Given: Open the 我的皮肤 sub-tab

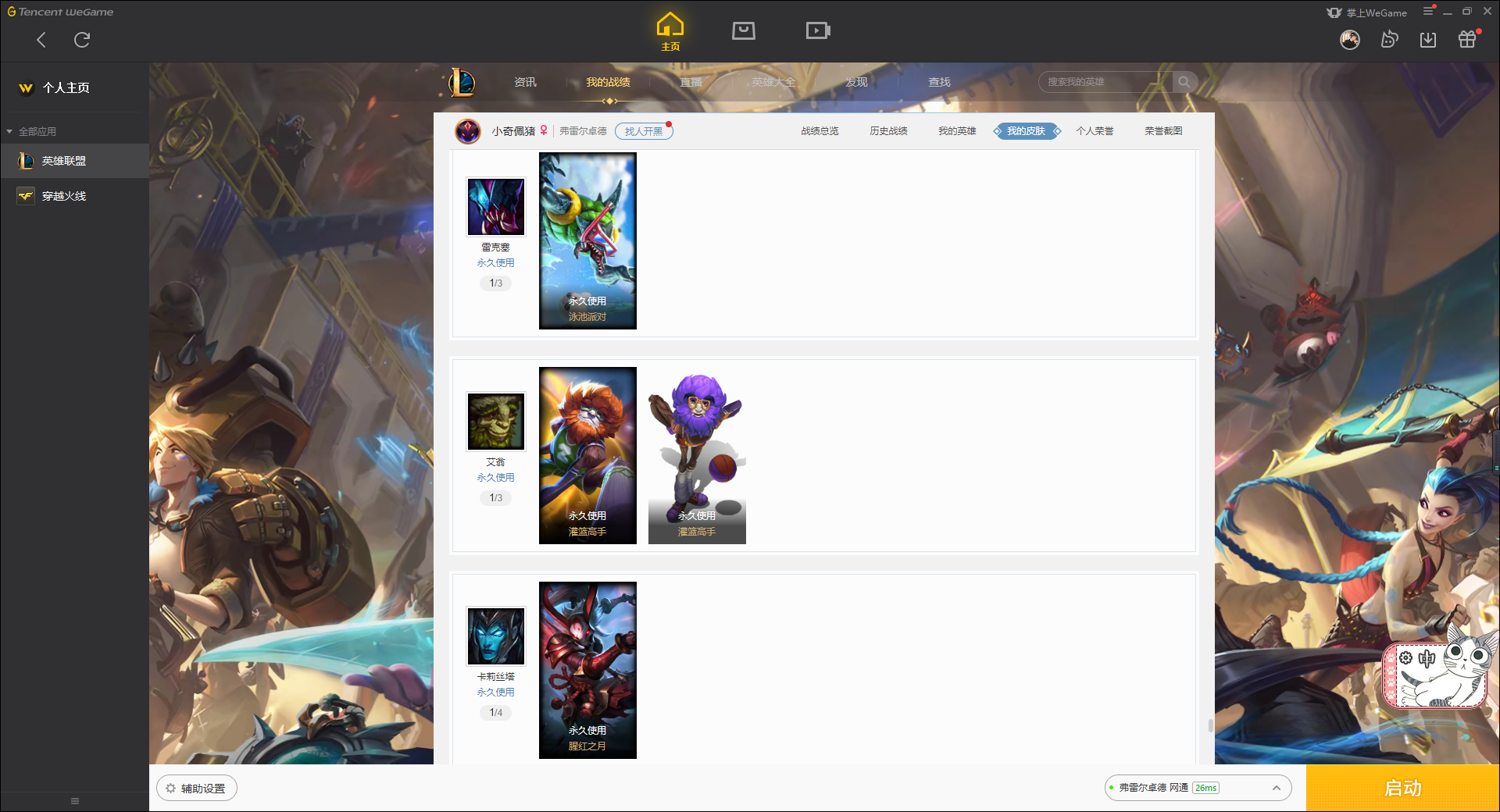Looking at the screenshot, I should point(1026,131).
